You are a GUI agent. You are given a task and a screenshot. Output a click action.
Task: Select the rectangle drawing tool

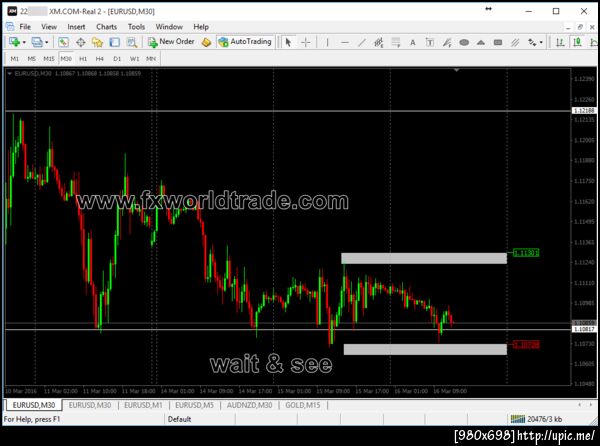[x=498, y=42]
